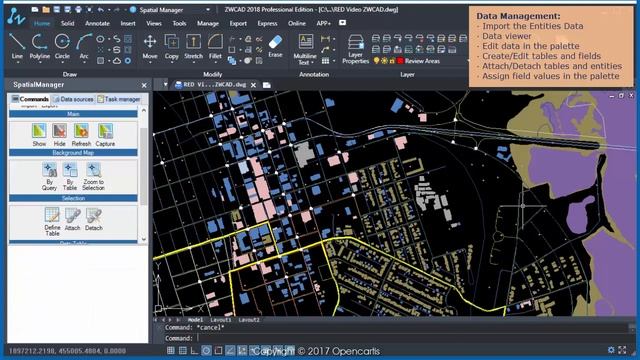Click Define Table icon
The height and width of the screenshot is (360, 640).
(52, 221)
